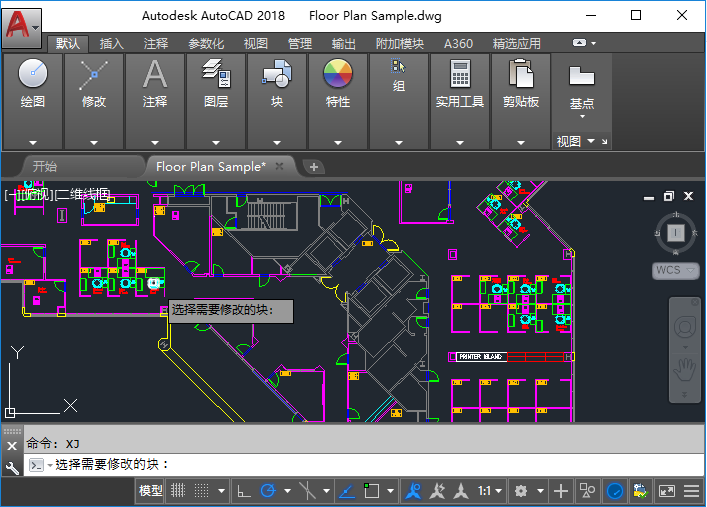Create a new drawing tab with plus
The width and height of the screenshot is (707, 507).
pyautogui.click(x=314, y=167)
